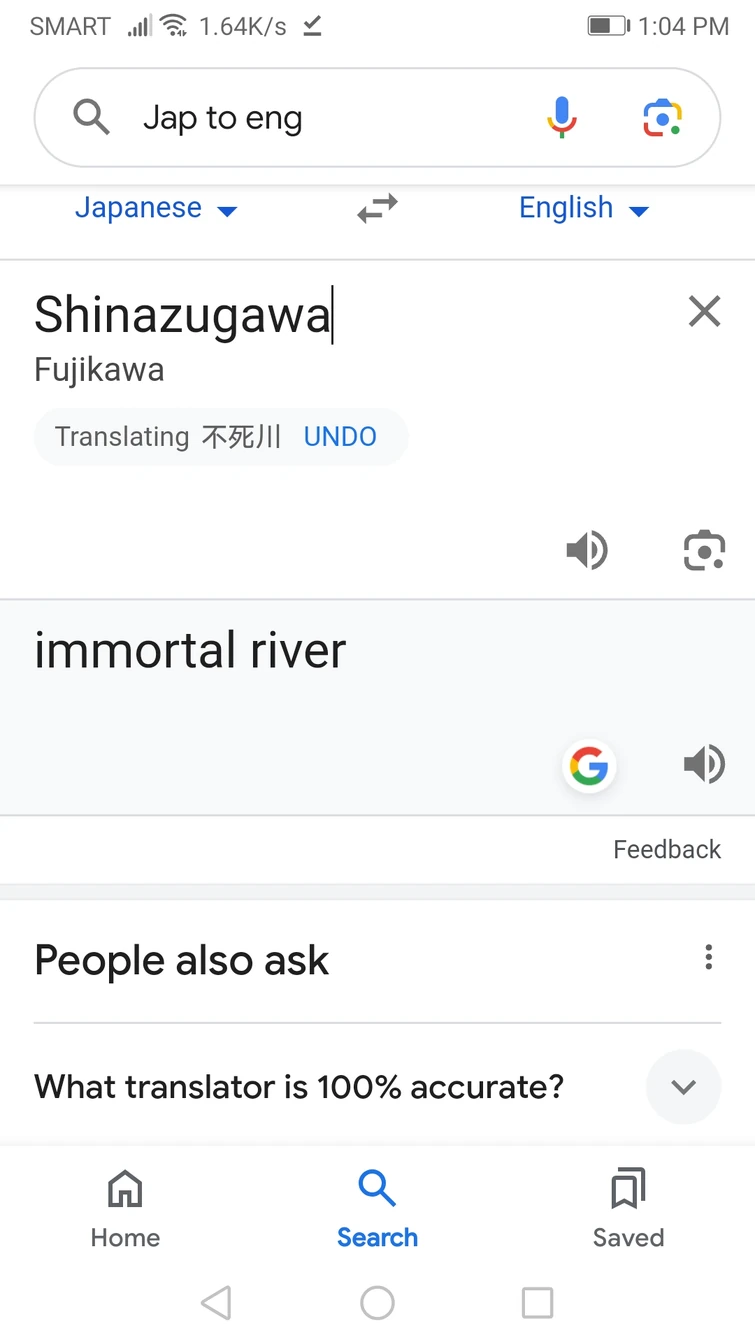Open Google Lens camera search

662,118
